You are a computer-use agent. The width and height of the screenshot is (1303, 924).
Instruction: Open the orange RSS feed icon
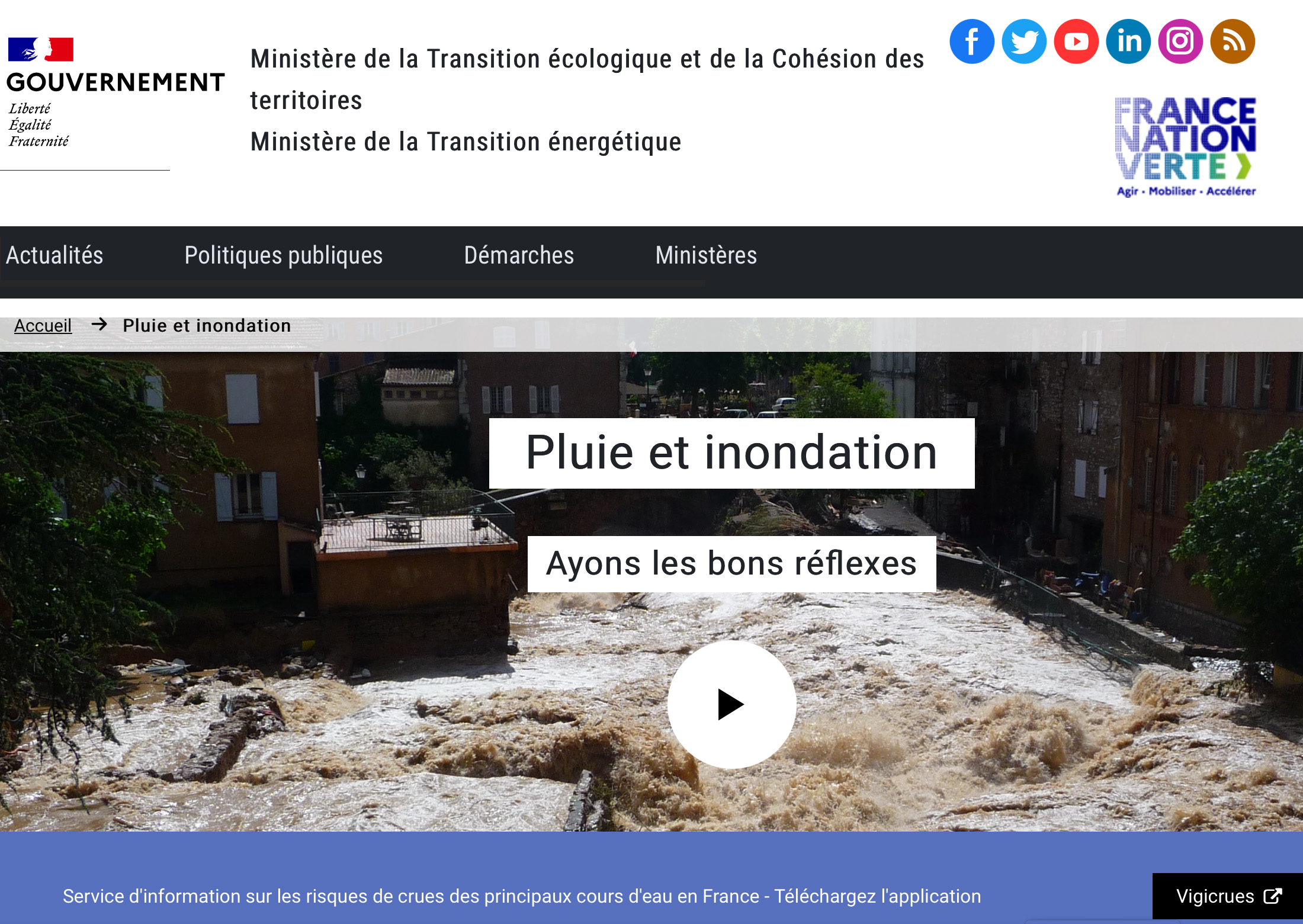pos(1233,41)
